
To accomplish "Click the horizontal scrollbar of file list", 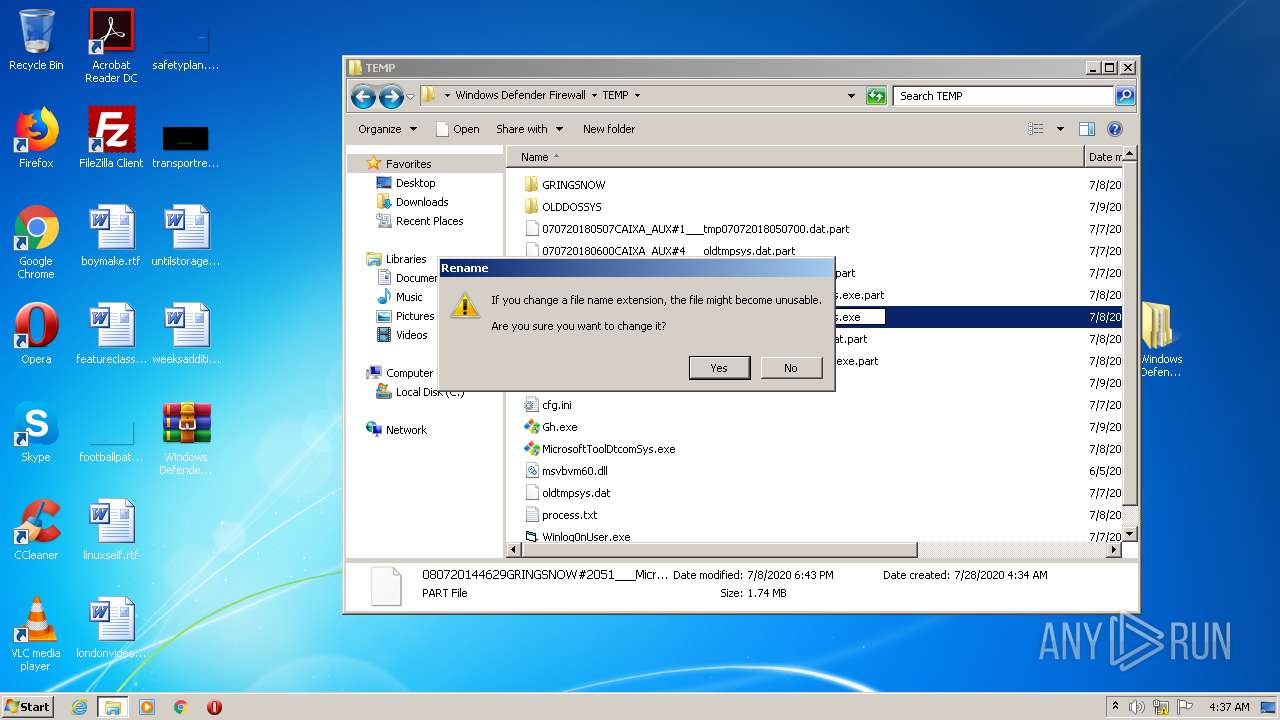I will [x=720, y=550].
